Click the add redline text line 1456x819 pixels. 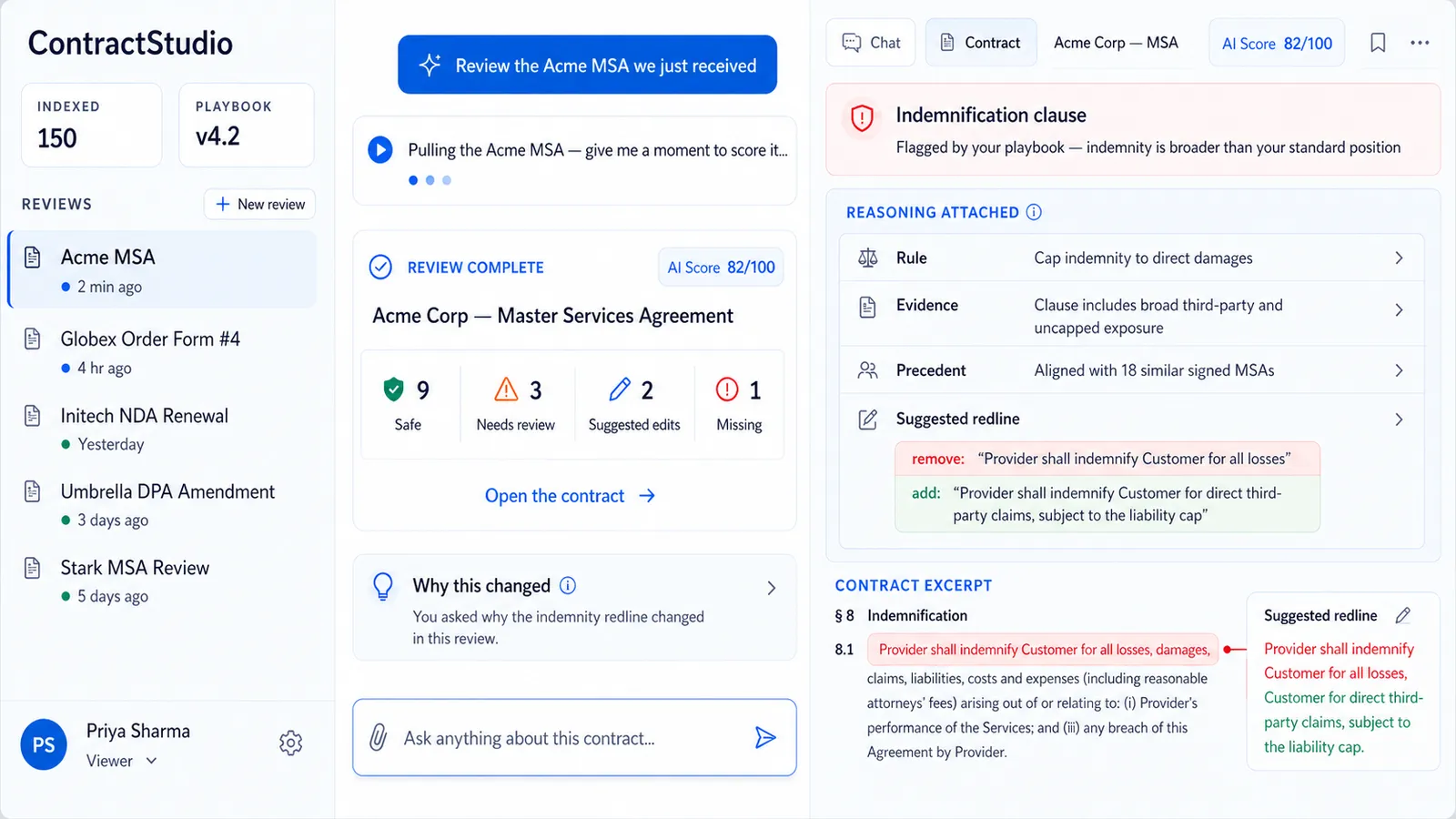pos(1107,504)
